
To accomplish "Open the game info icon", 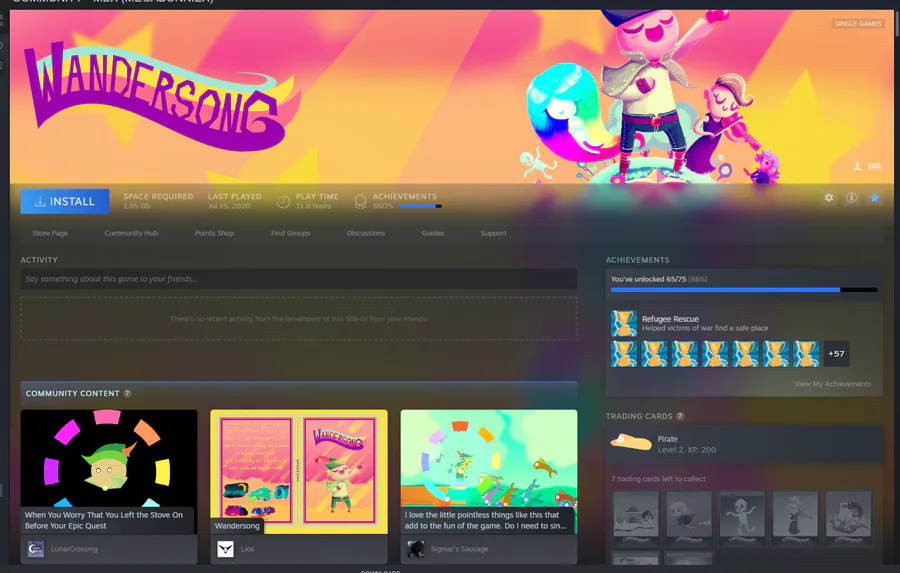I will click(x=851, y=198).
